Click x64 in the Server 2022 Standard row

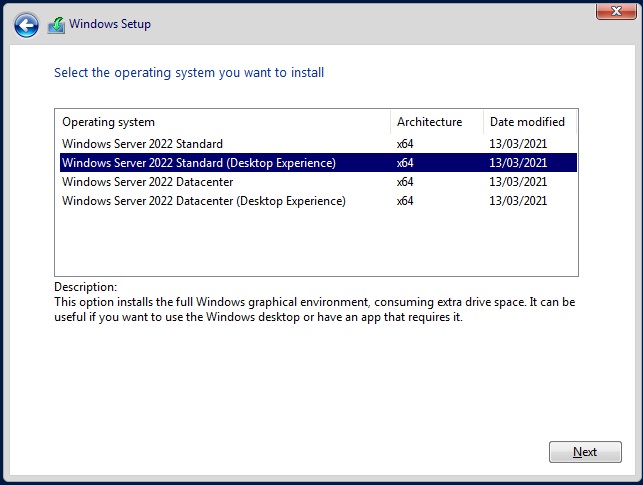point(405,144)
